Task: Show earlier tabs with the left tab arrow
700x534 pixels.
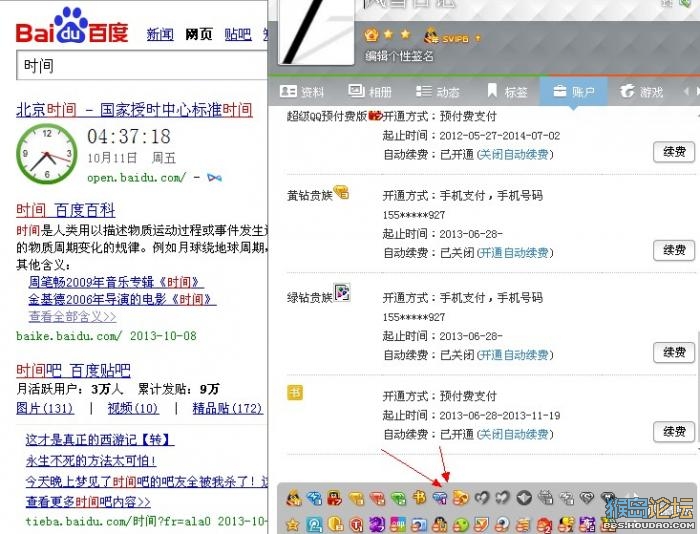Action: pos(686,92)
